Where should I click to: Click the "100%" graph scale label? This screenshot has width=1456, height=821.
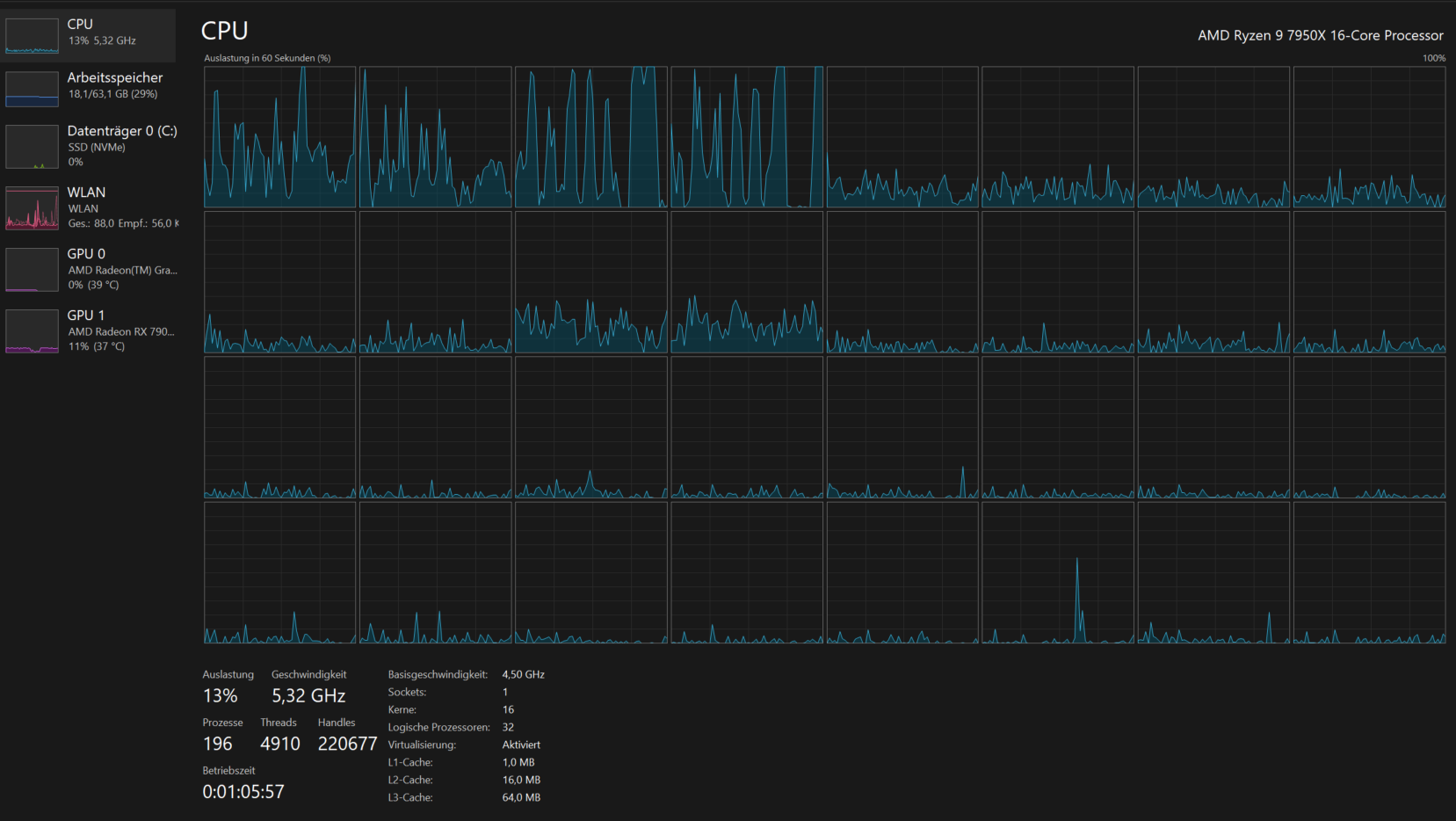[x=1434, y=58]
